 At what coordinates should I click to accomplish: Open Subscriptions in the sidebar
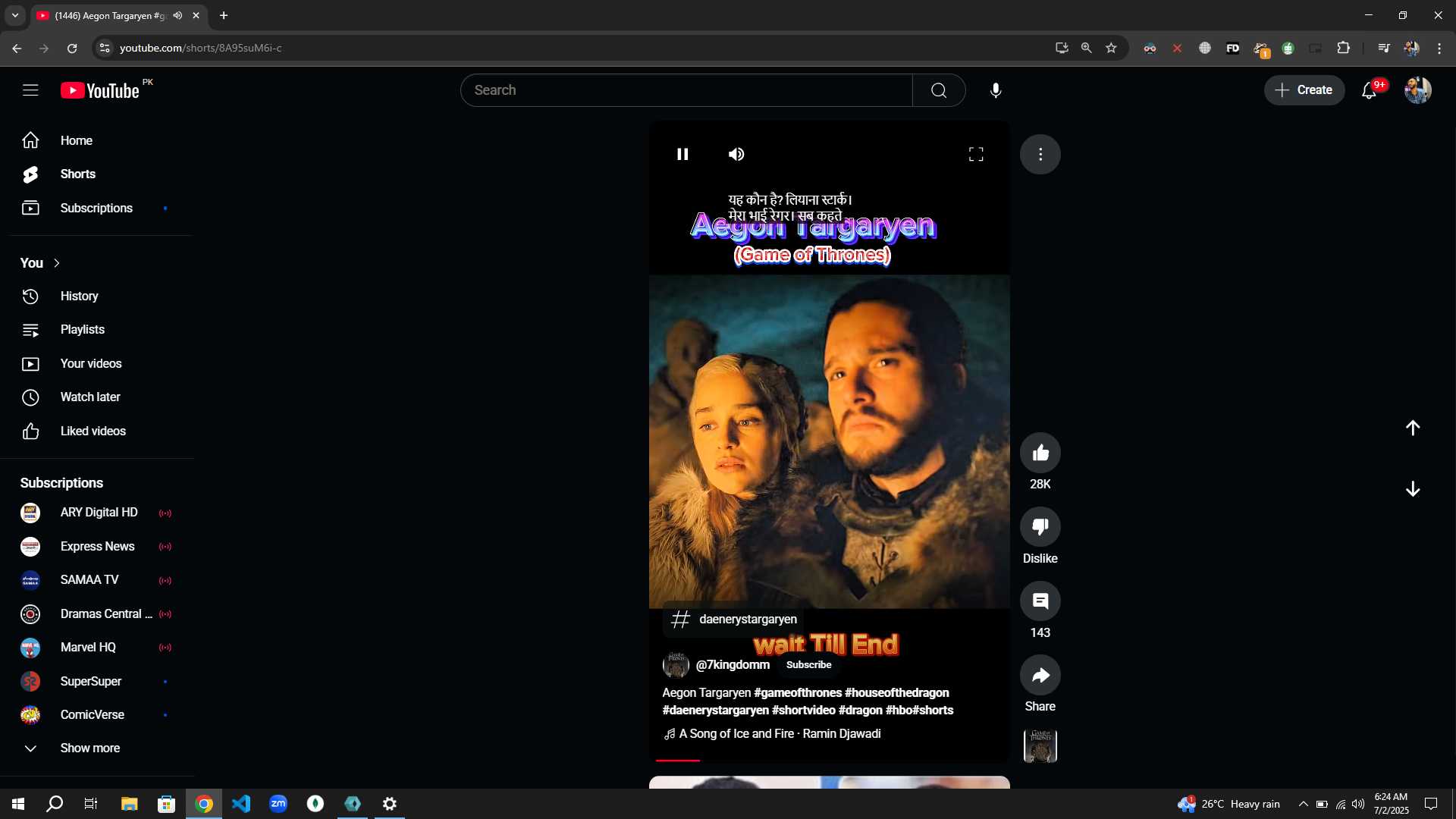(96, 208)
